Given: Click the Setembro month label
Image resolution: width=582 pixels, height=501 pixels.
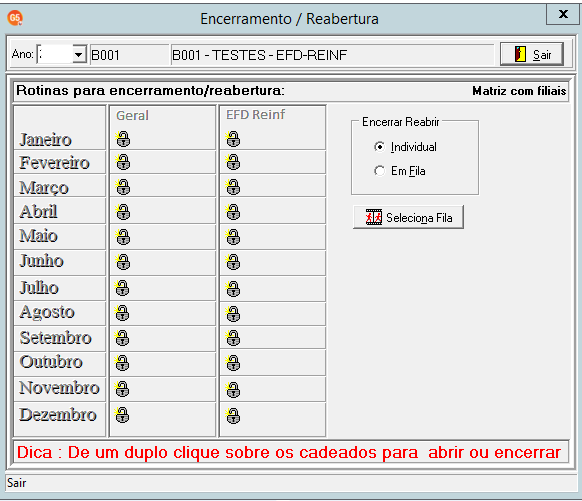Looking at the screenshot, I should coord(56,338).
